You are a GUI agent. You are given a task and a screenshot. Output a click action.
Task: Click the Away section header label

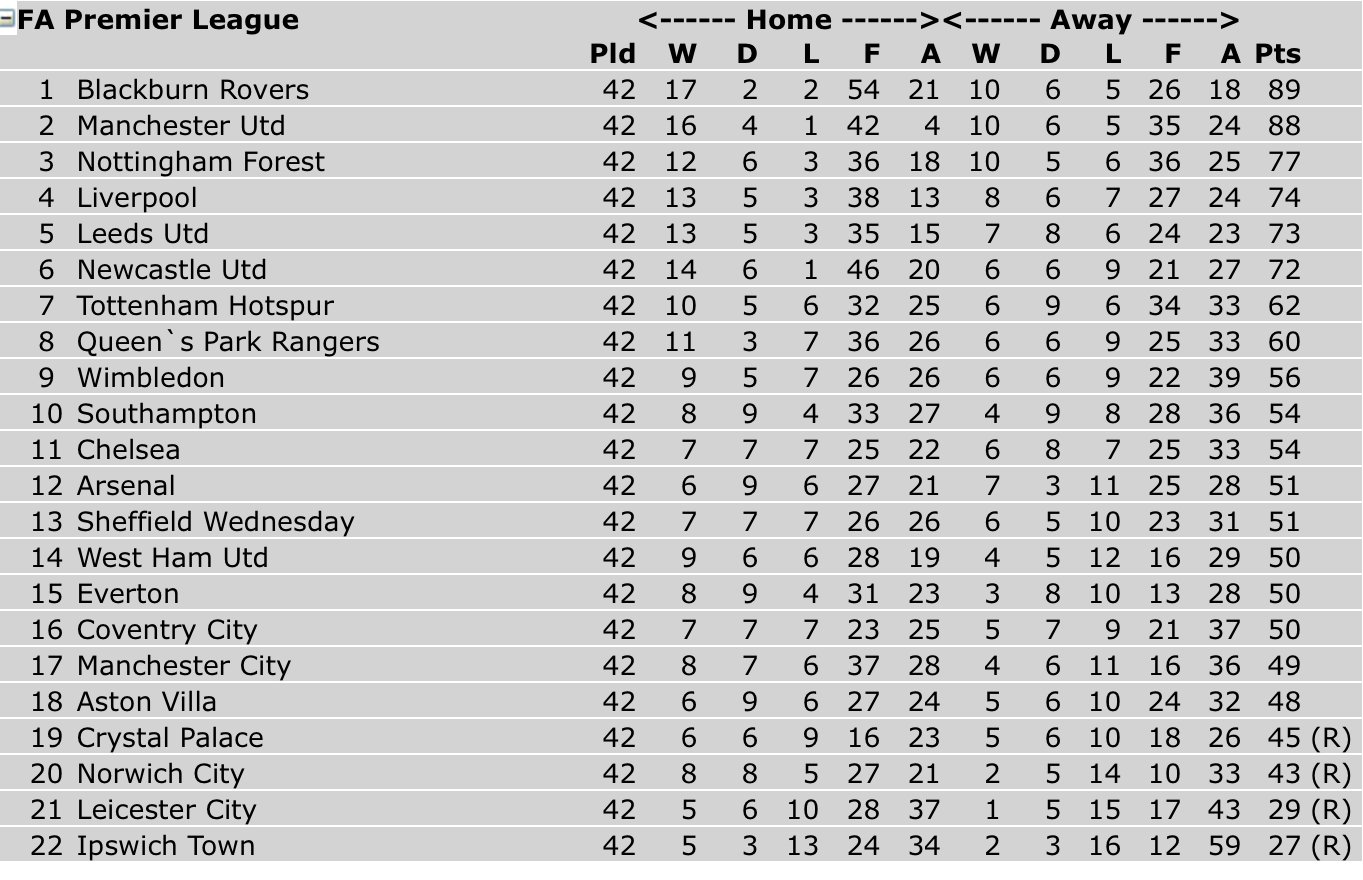point(1090,20)
